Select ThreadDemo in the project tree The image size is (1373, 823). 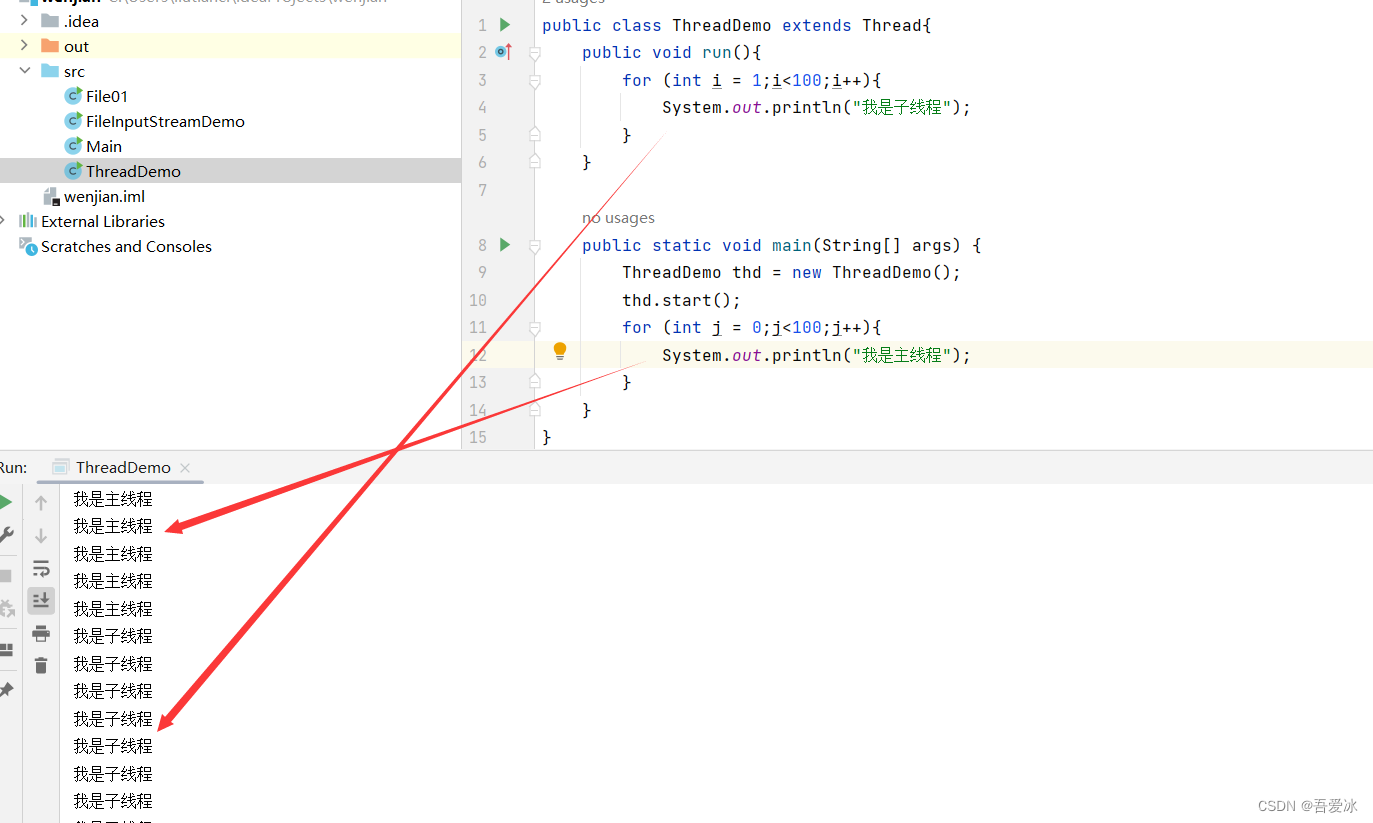click(133, 171)
